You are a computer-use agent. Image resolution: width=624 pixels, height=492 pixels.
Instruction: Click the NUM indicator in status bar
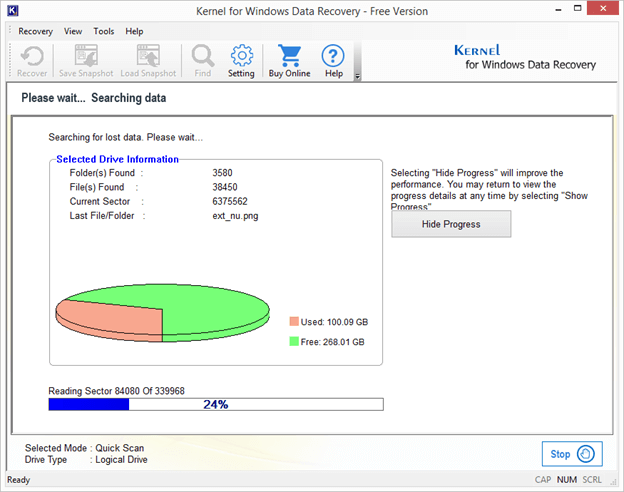[x=567, y=480]
